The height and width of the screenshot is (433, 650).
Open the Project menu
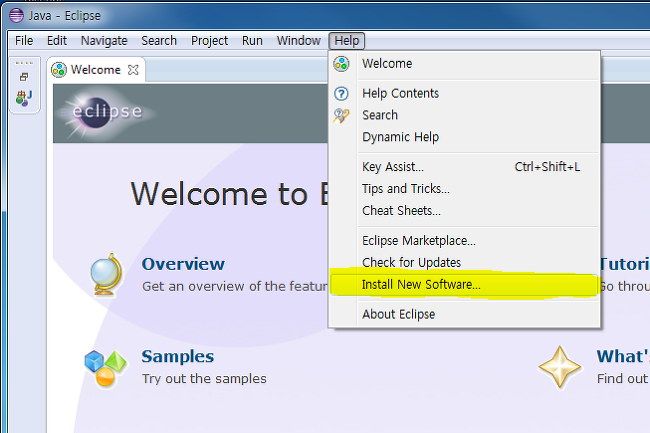(x=209, y=41)
